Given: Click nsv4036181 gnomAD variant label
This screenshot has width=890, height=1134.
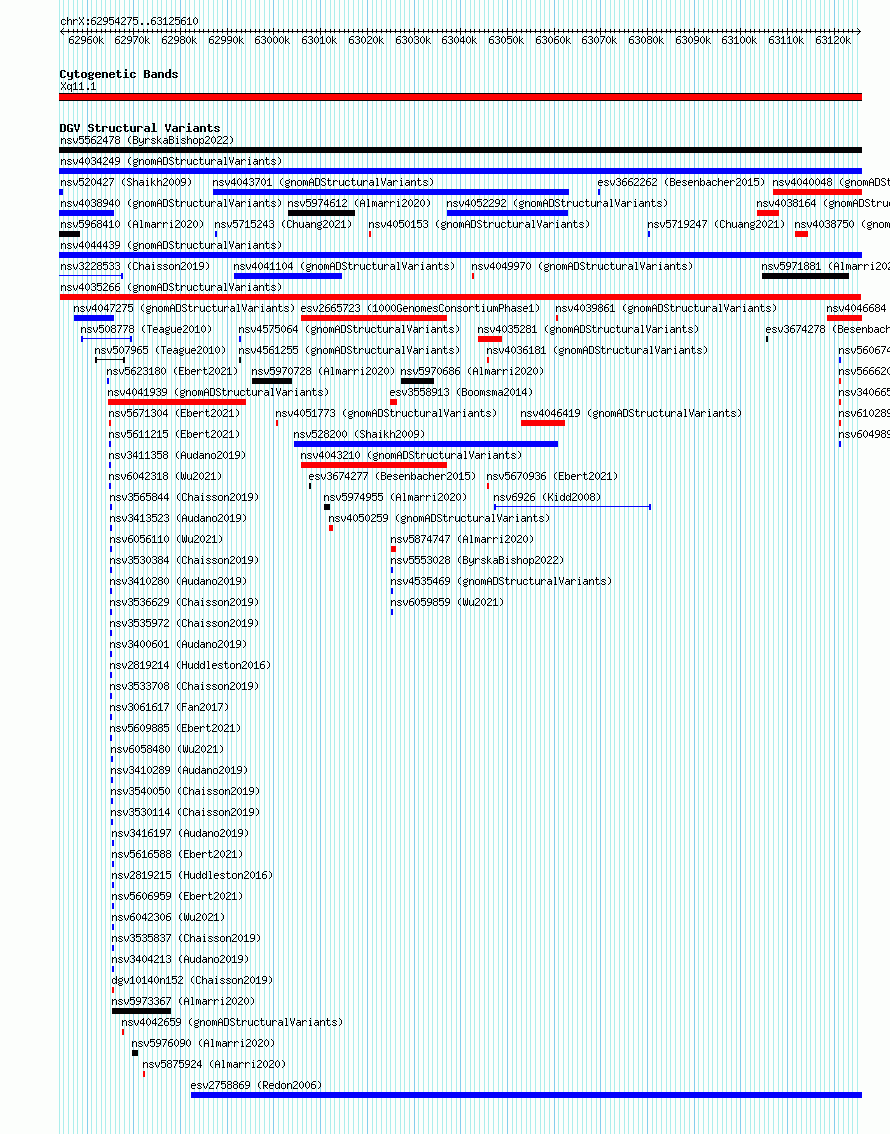Looking at the screenshot, I should [596, 350].
